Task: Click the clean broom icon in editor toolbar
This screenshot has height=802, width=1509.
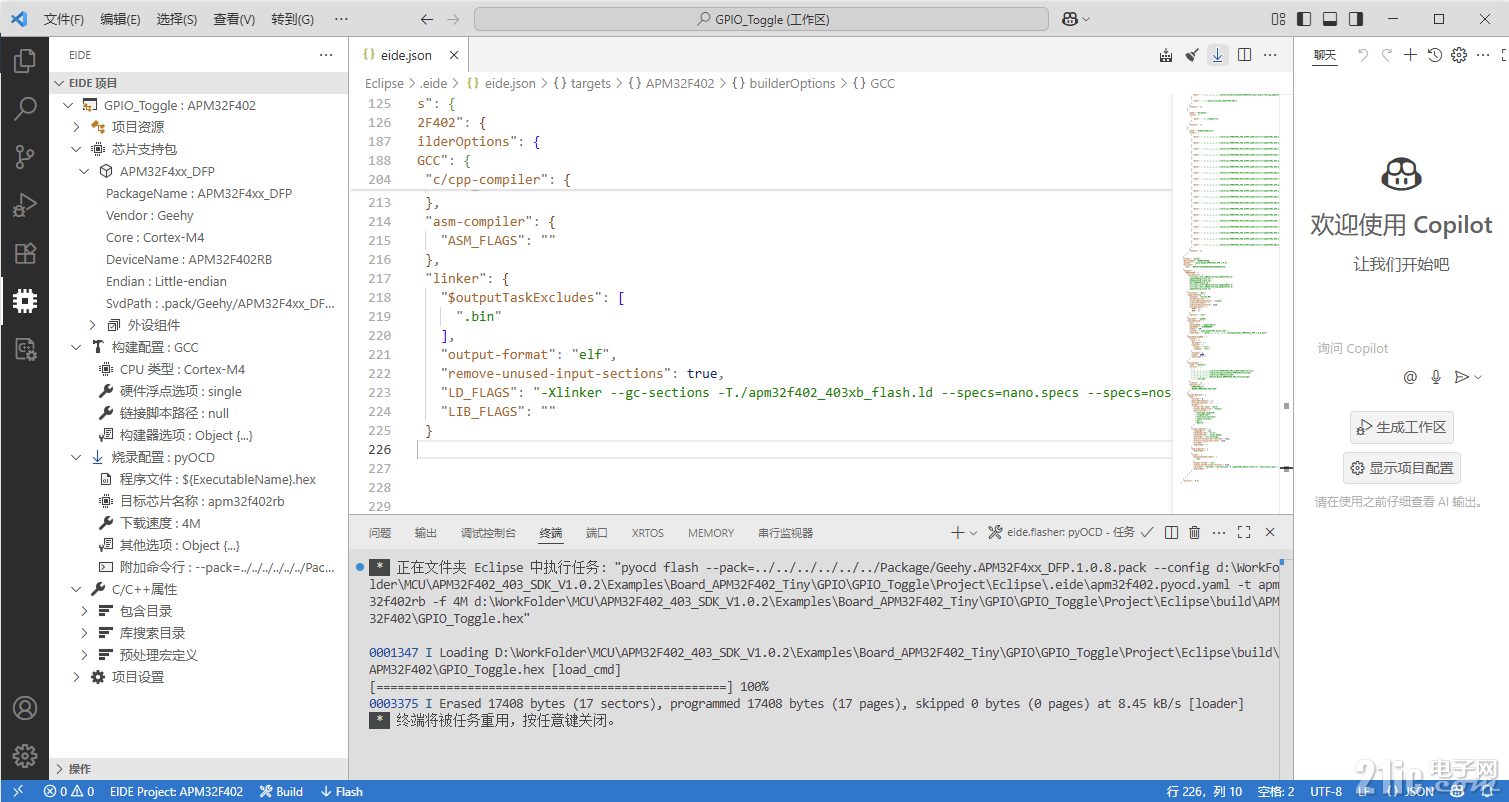Action: click(1192, 55)
